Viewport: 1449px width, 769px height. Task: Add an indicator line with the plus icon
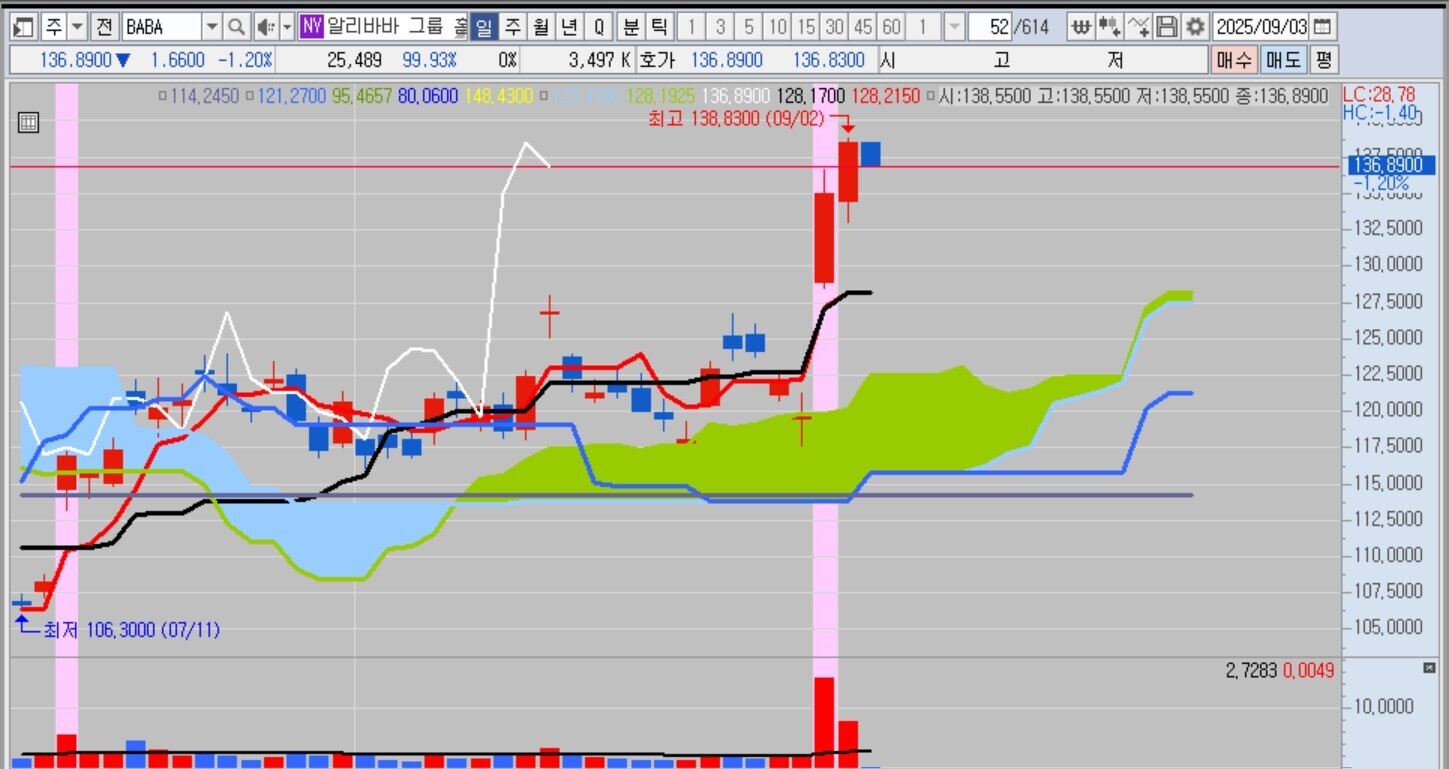click(1138, 26)
